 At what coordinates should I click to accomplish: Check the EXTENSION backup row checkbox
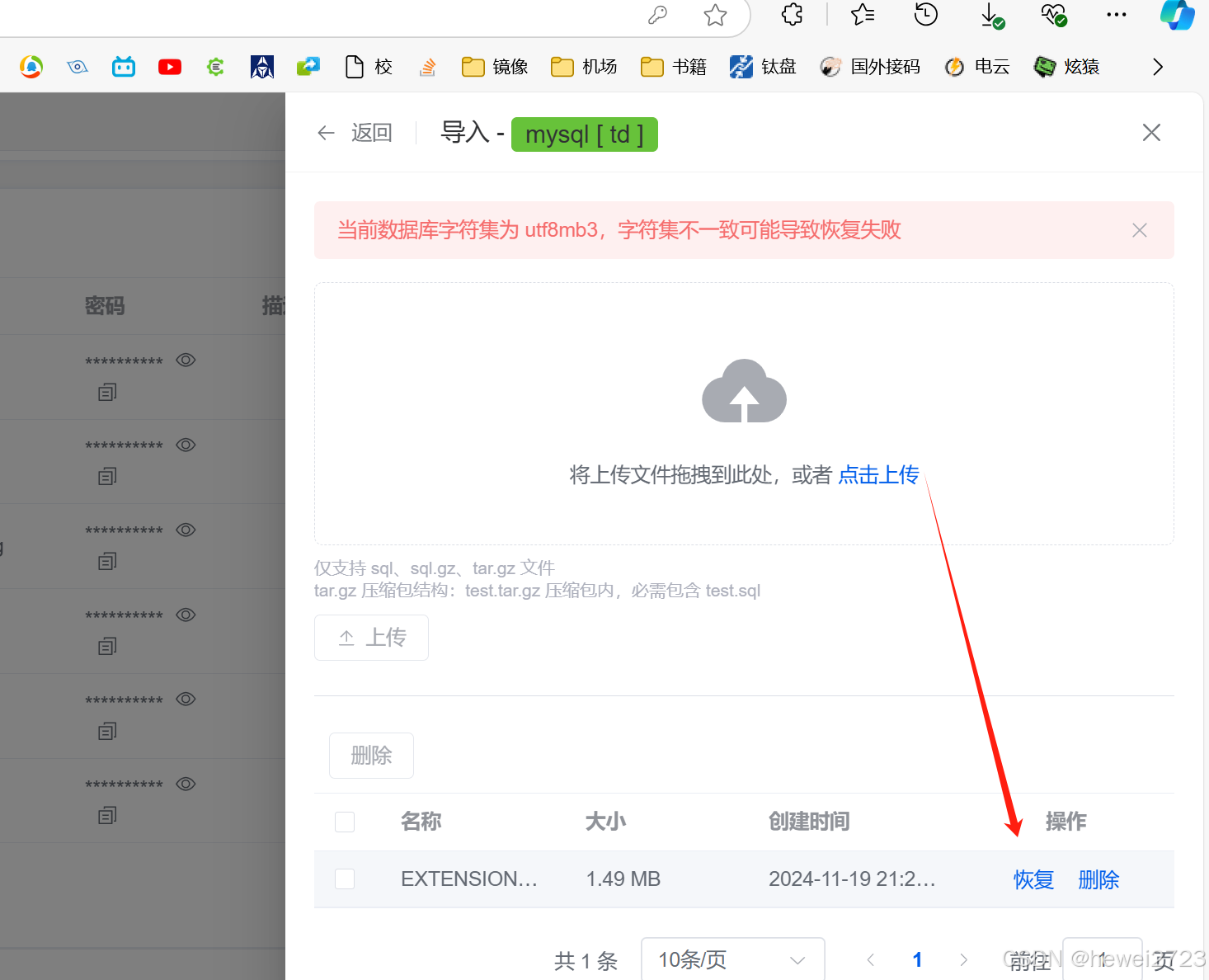coord(345,879)
